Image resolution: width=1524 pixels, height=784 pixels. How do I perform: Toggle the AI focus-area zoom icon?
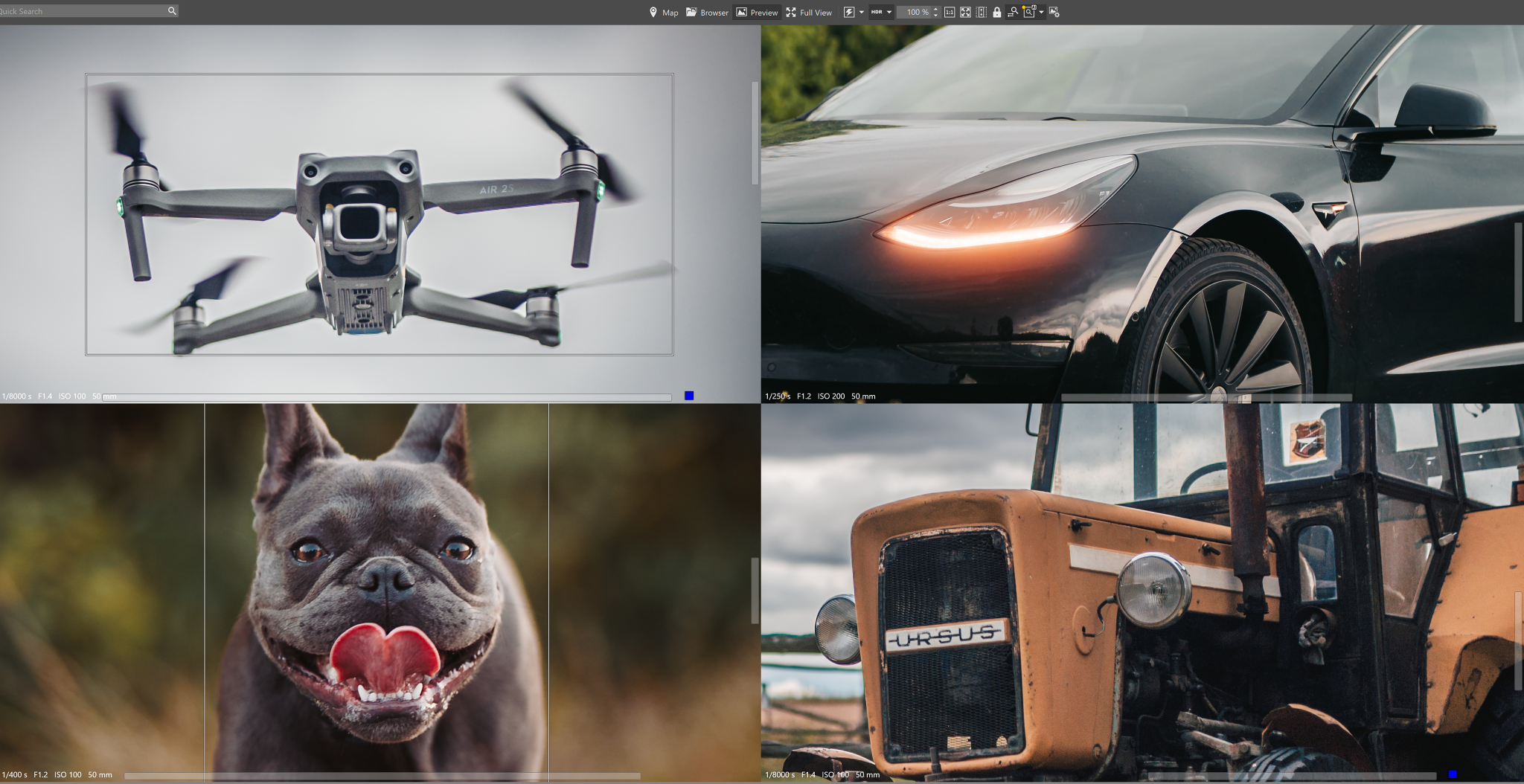point(1029,12)
